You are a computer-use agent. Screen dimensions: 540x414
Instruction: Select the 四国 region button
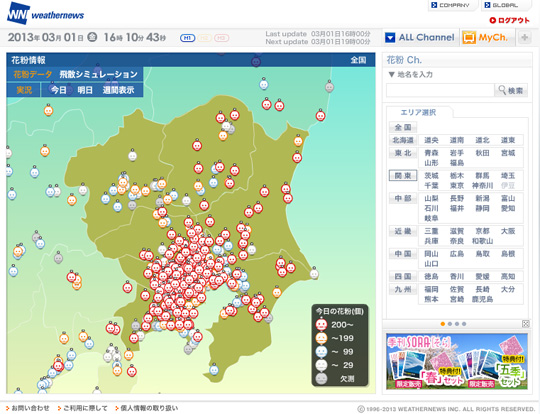point(403,276)
